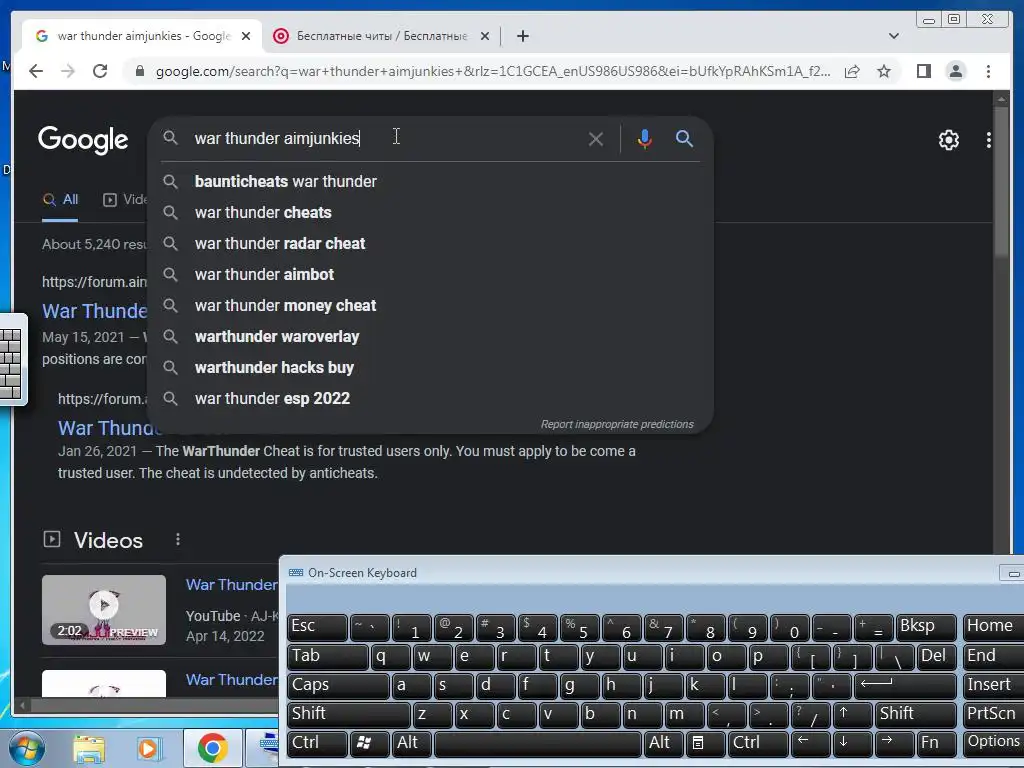Toggle the Fn key on On-Screen Keyboard
The image size is (1024, 768).
(936, 743)
